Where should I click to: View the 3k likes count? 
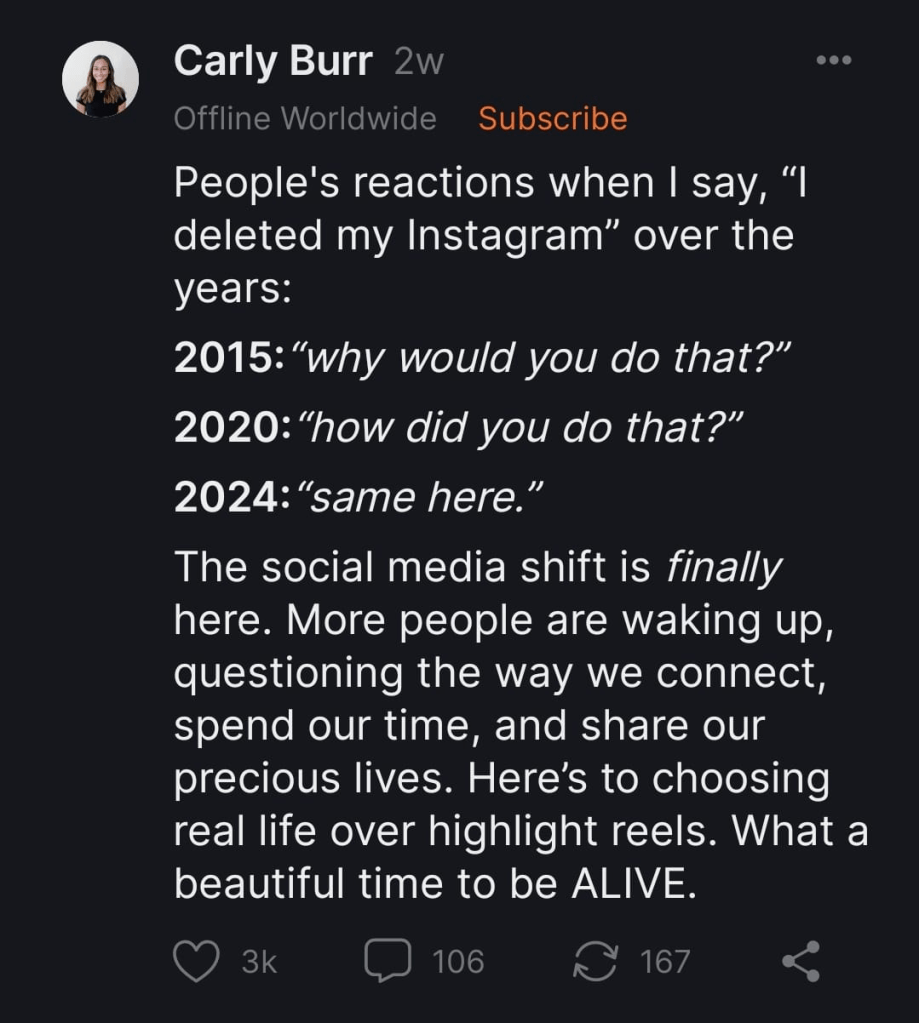click(x=259, y=961)
